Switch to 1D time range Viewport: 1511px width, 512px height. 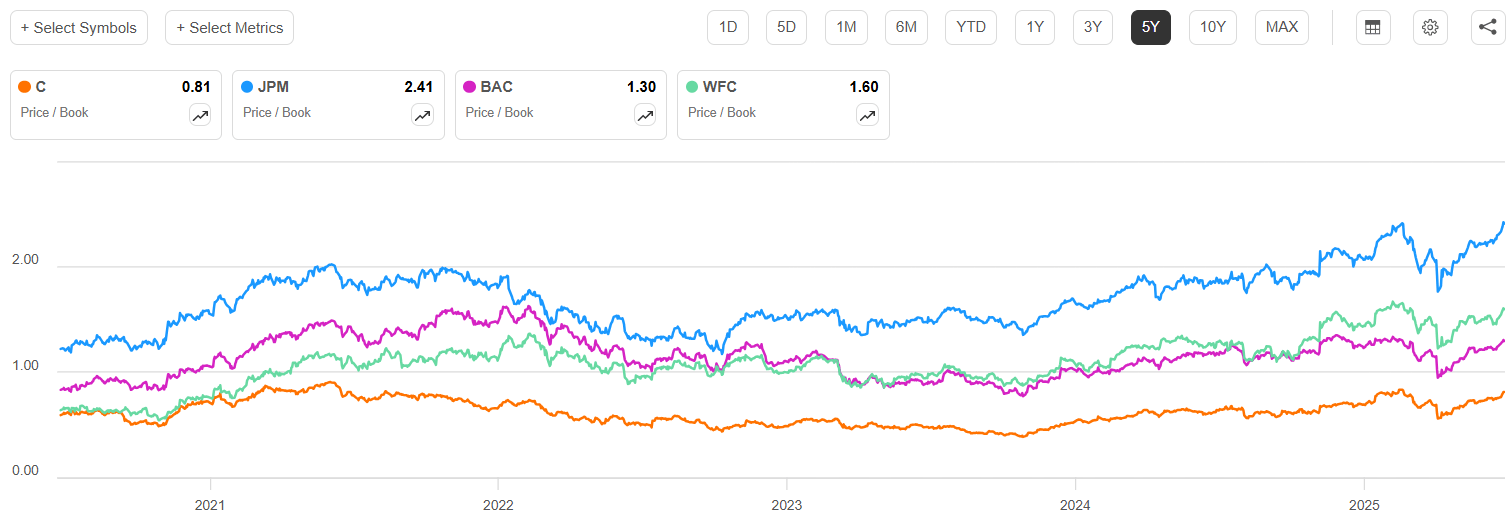tap(728, 28)
